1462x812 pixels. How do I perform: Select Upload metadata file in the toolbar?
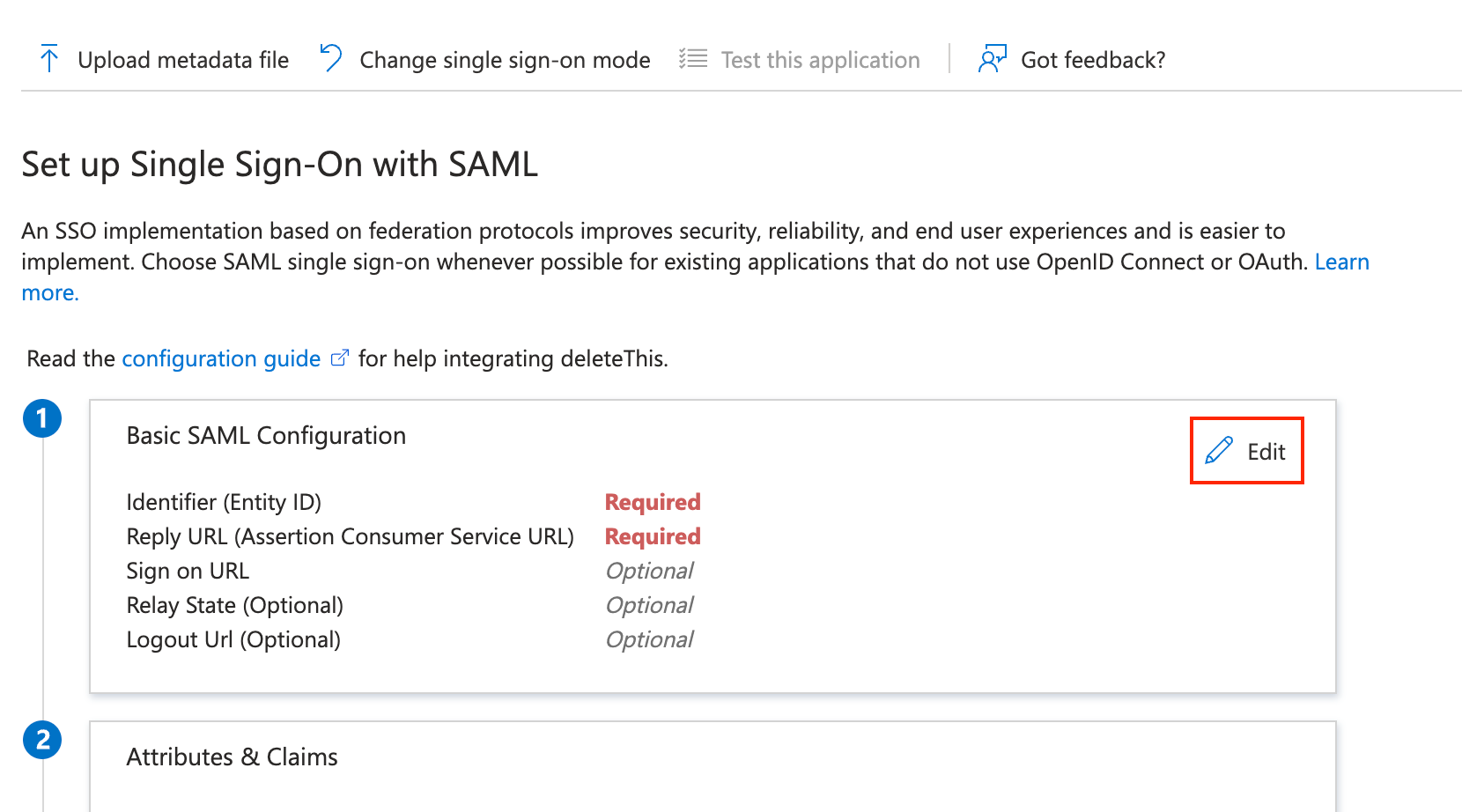tap(182, 60)
